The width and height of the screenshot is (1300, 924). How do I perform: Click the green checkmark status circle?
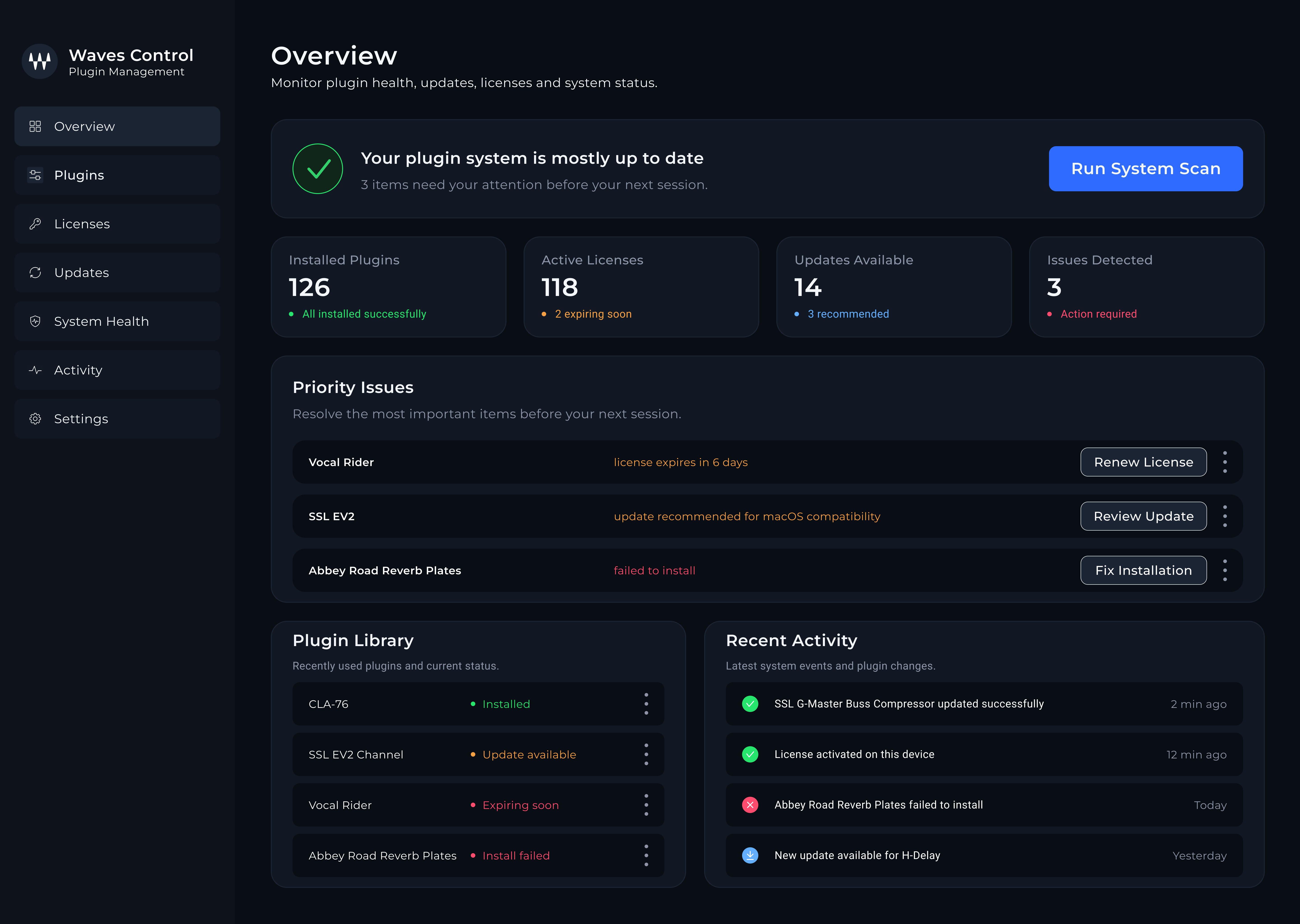318,169
